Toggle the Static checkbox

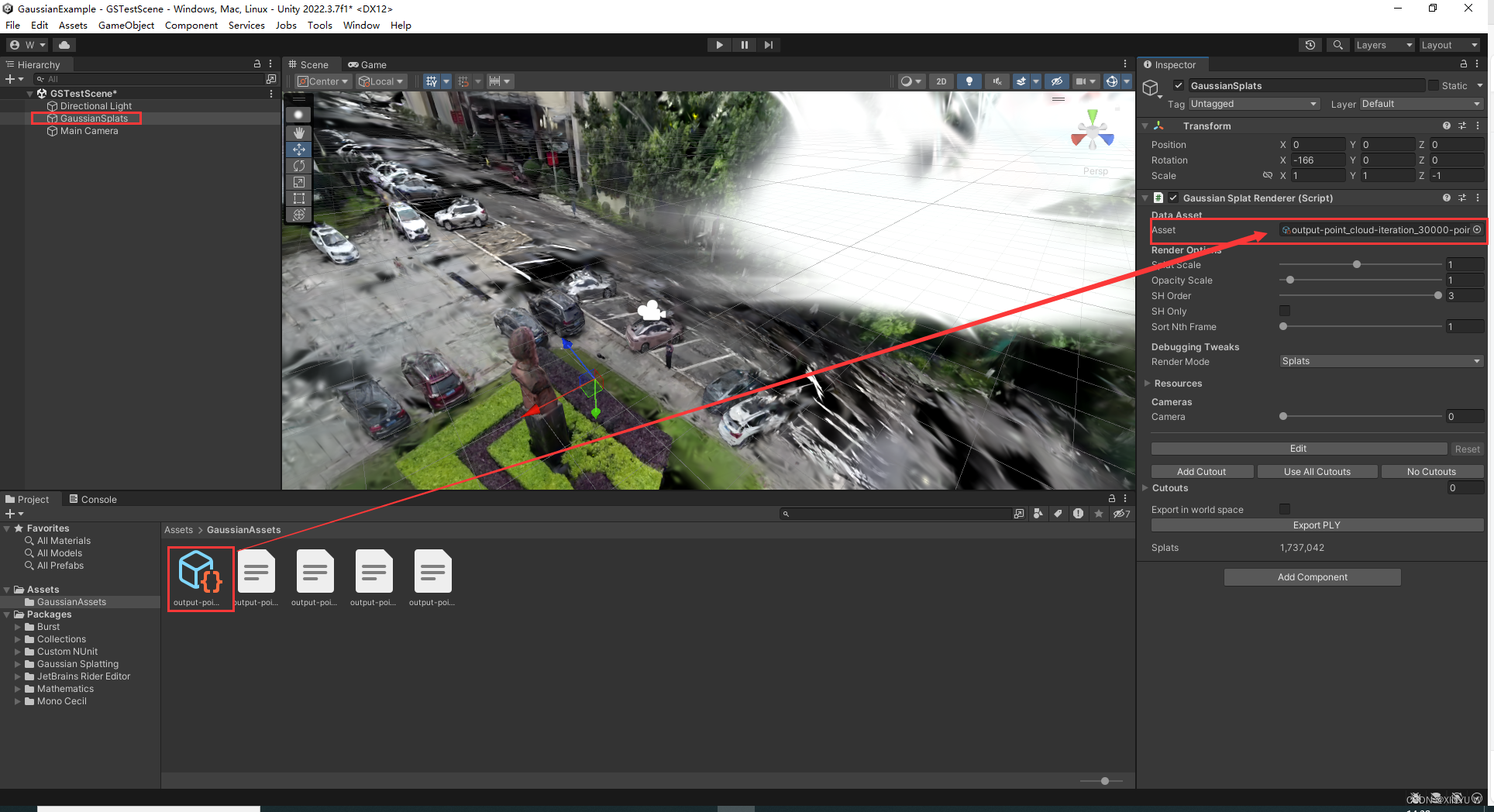coord(1434,85)
